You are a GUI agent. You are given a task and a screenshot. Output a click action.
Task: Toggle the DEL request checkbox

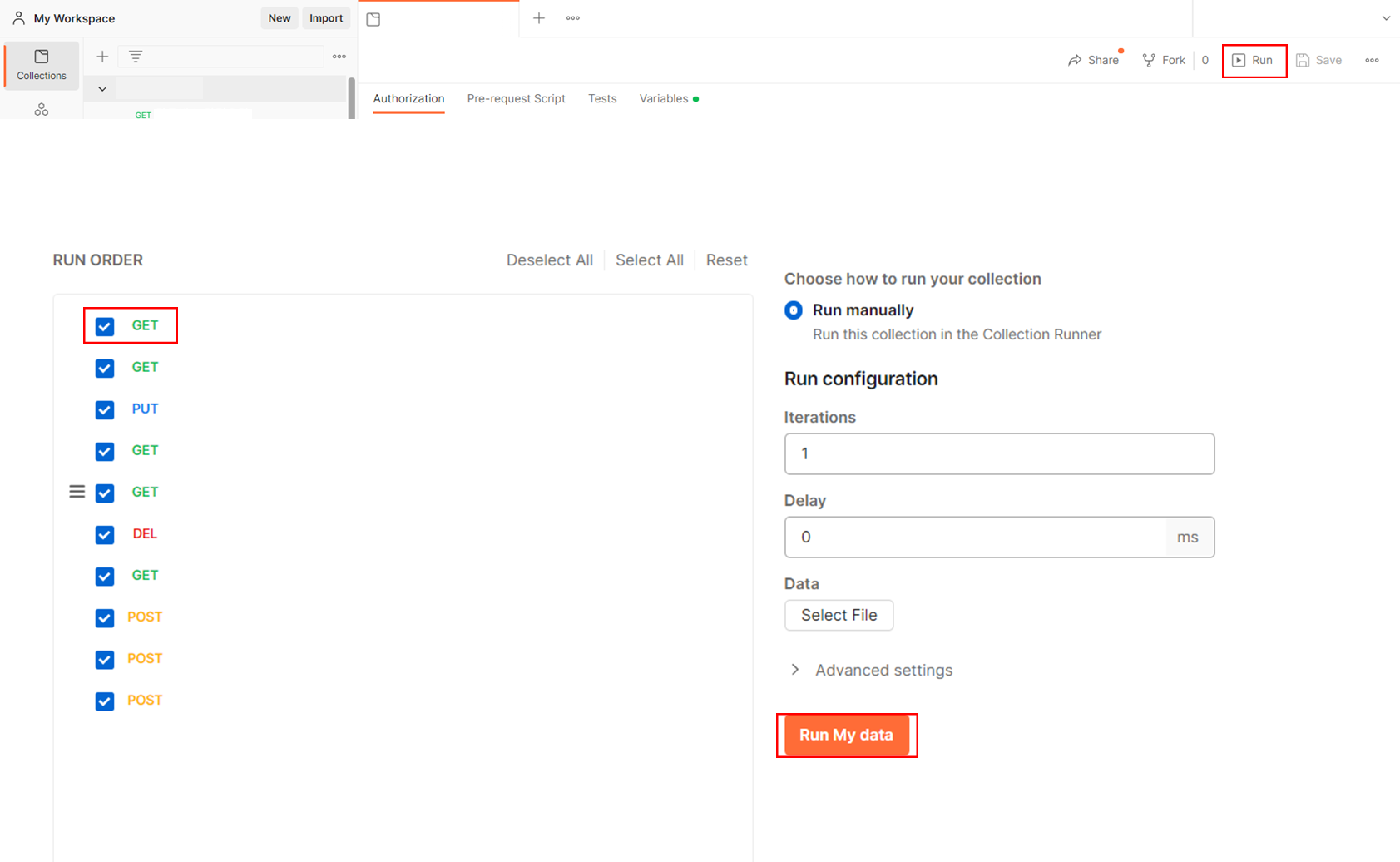click(105, 534)
